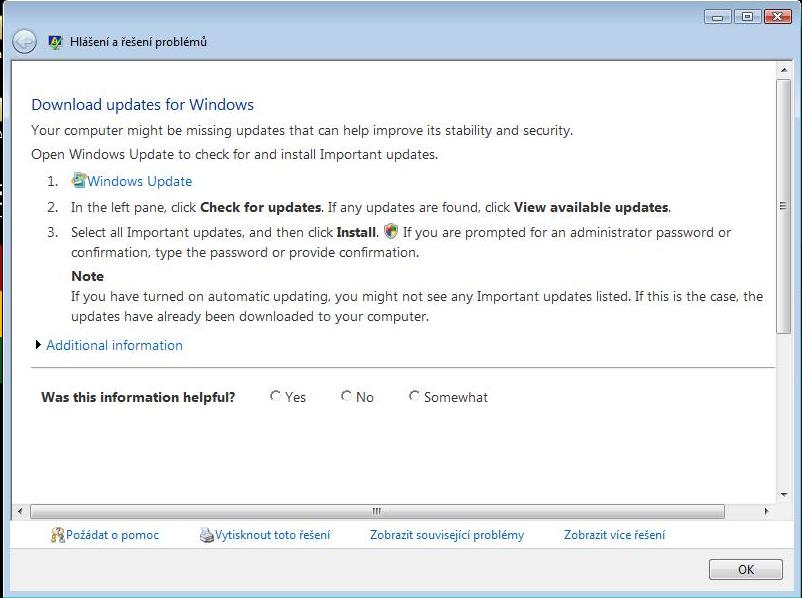The image size is (802, 598).
Task: Minimize the problem reports window
Action: (x=718, y=17)
